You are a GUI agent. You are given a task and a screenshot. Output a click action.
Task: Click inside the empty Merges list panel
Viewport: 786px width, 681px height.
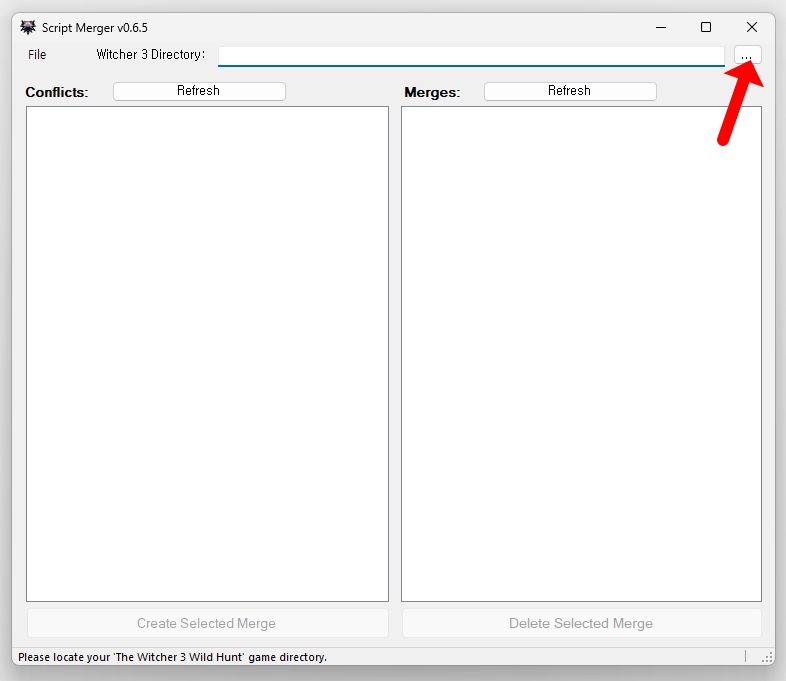(581, 353)
